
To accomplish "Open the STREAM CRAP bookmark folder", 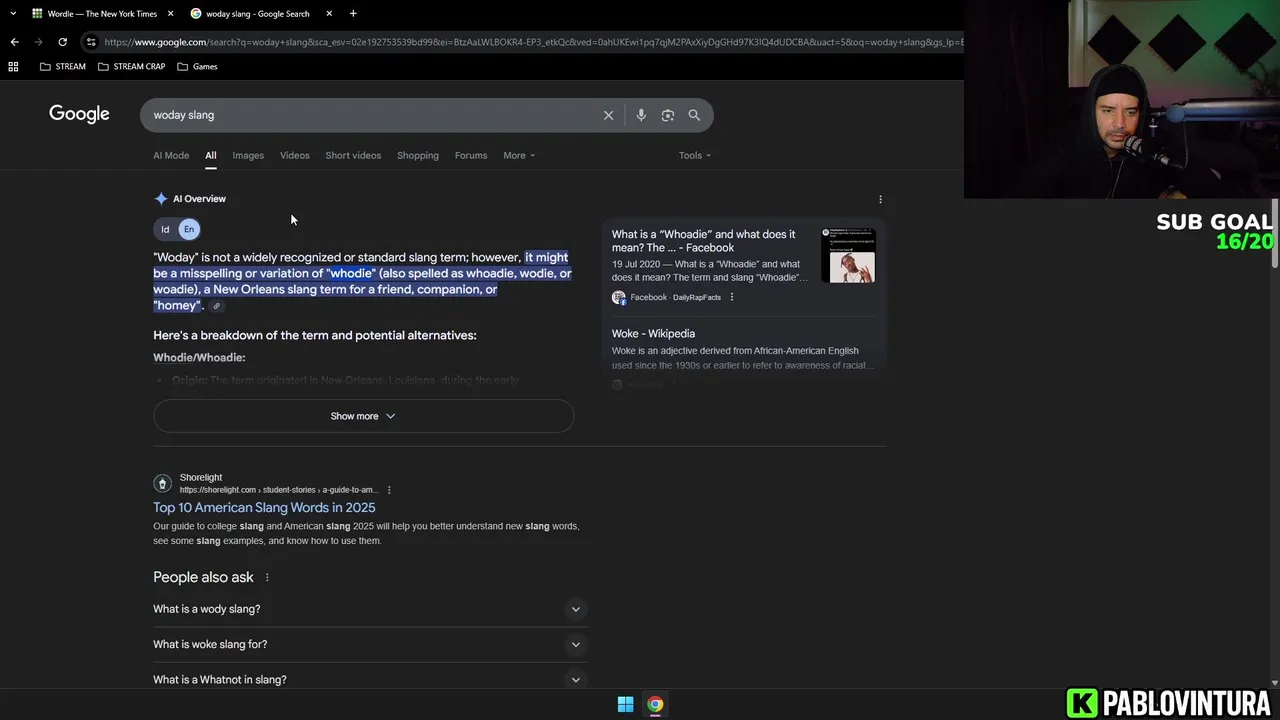I will (132, 66).
